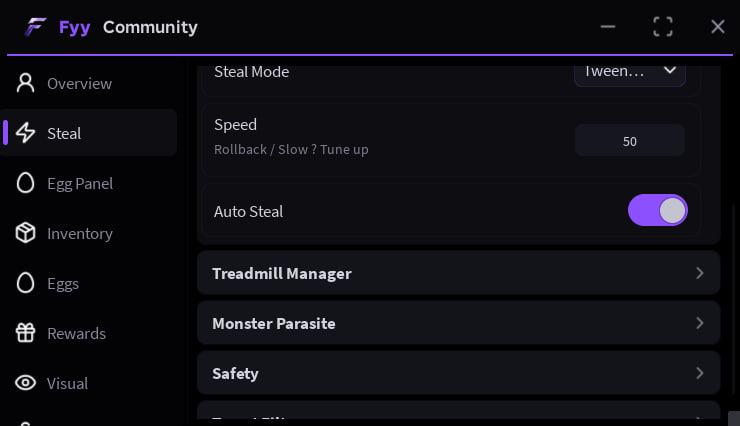Click the Overview person icon
The image size is (740, 426).
(x=25, y=83)
